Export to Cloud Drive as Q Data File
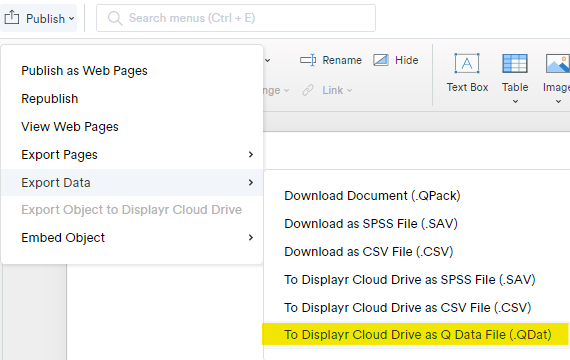The image size is (570, 360). 416,334
